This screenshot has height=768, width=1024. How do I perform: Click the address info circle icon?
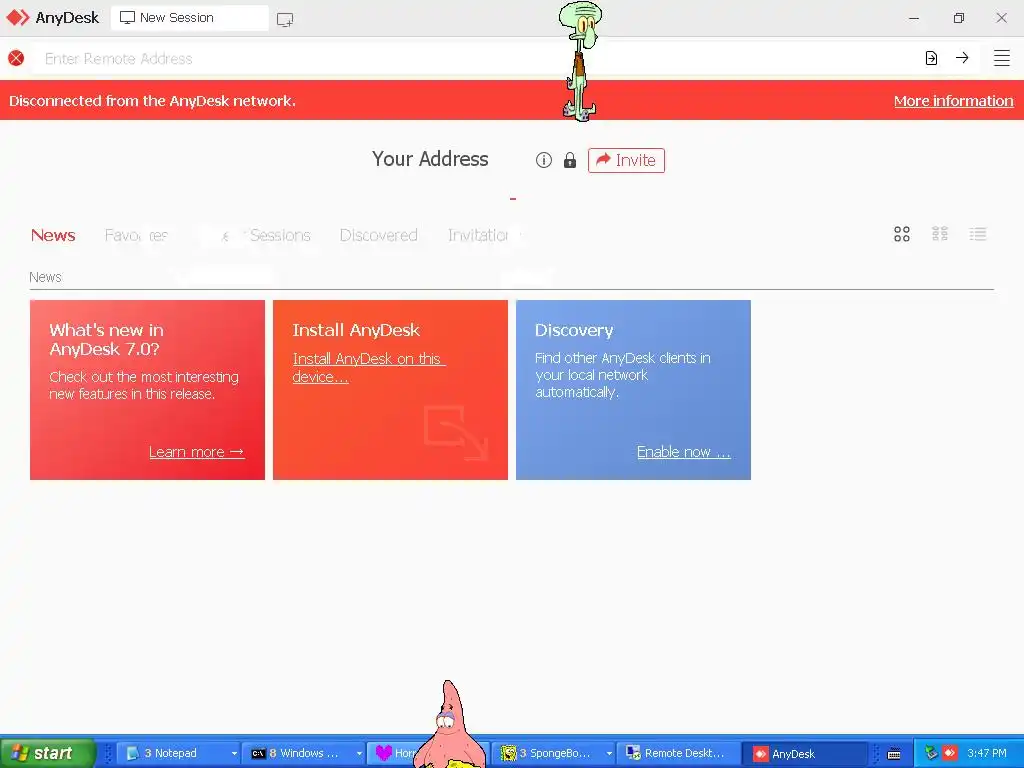coord(543,160)
